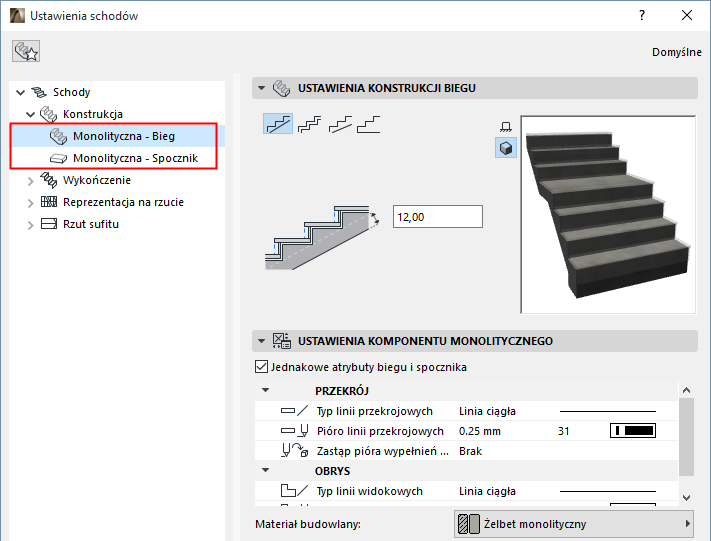Image resolution: width=711 pixels, height=541 pixels.
Task: Click the Linia ciągła value for Typ linii widokowych
Action: (487, 491)
